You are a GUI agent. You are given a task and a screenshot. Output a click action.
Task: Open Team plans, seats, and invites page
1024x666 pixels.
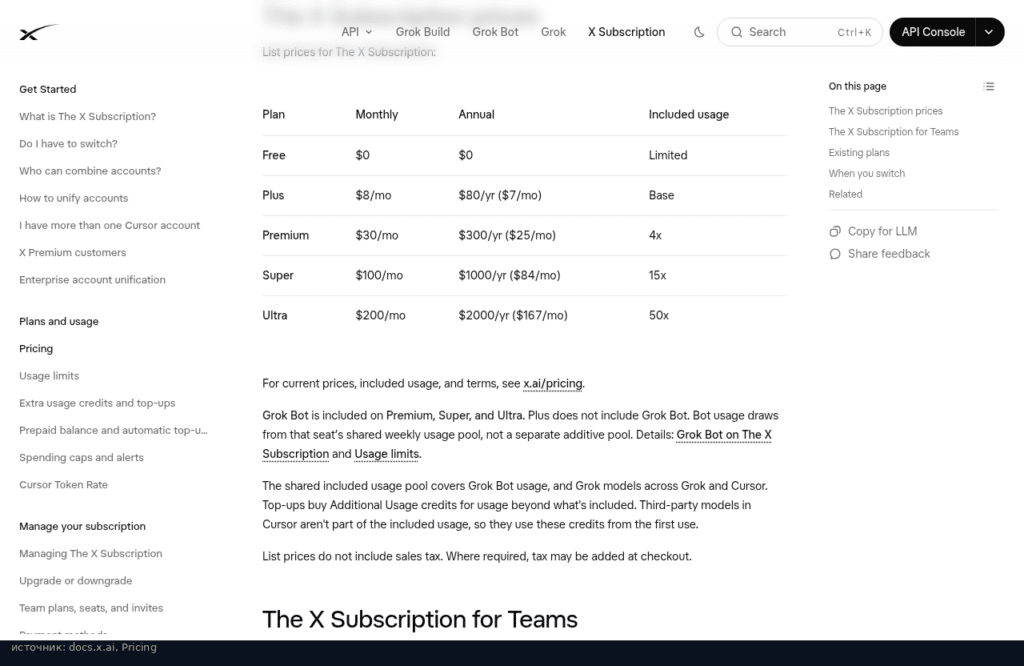pos(91,608)
